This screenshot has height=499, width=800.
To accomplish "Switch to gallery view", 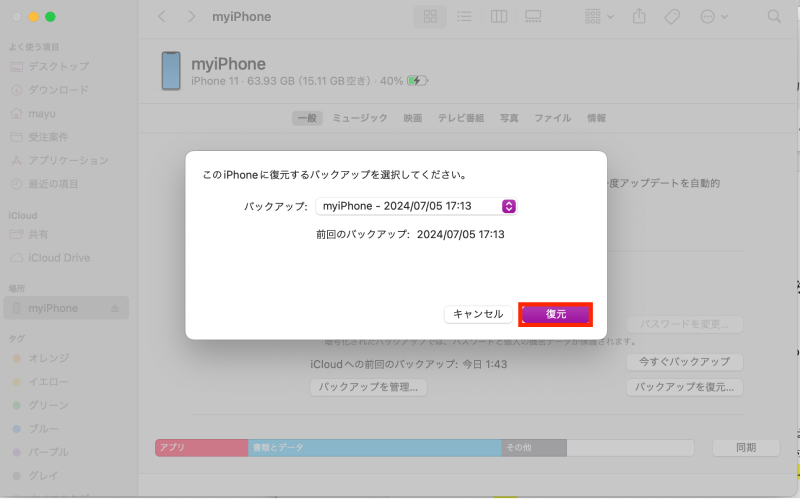I will 532,17.
